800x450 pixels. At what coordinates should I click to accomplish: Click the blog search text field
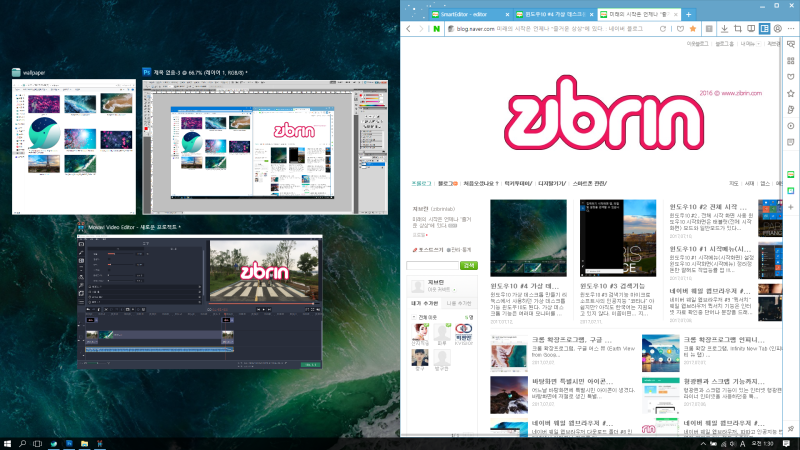coord(432,265)
